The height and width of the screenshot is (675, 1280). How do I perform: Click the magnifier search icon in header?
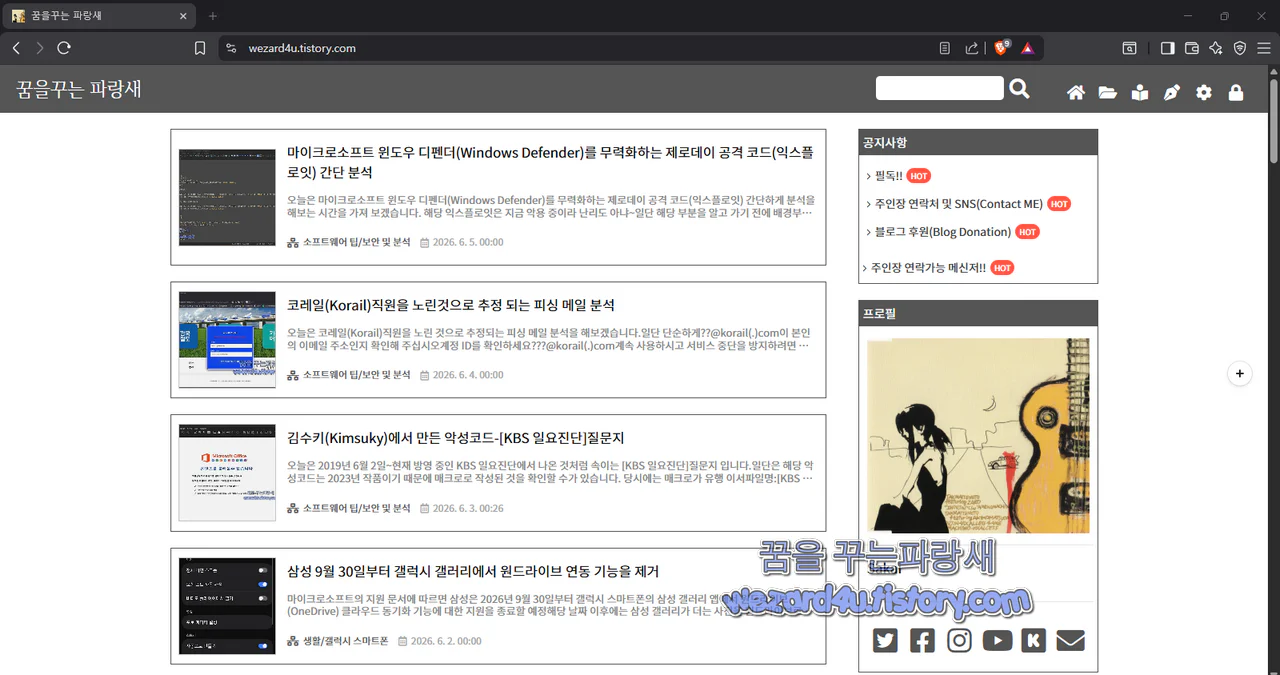coord(1019,89)
